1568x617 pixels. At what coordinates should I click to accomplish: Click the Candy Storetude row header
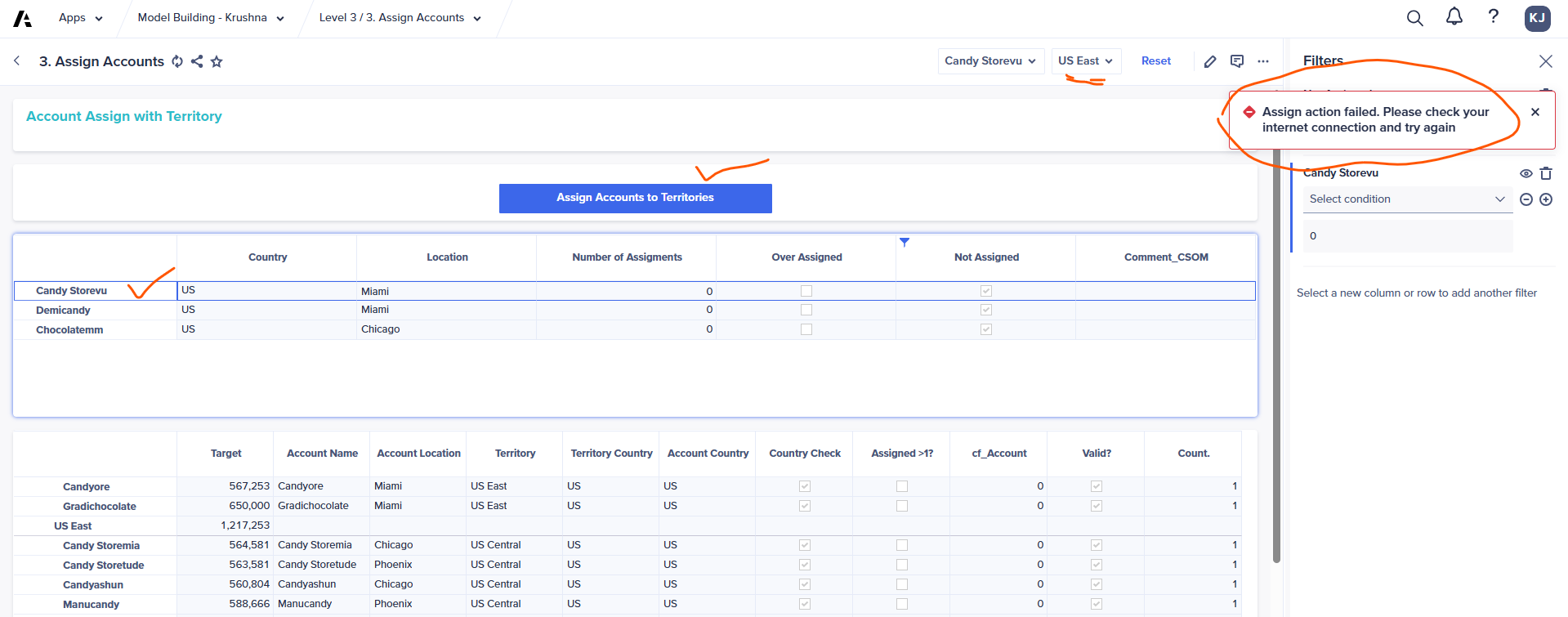click(96, 566)
